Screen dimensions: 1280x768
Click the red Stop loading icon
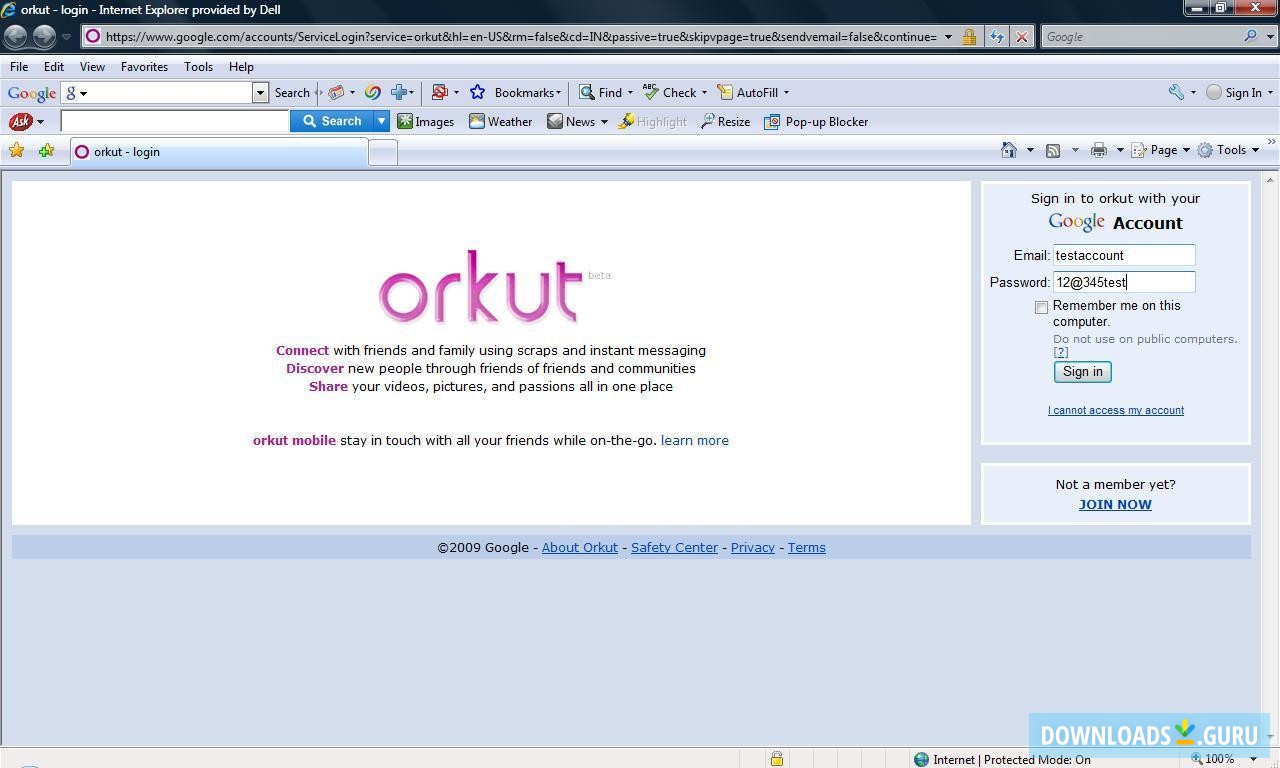coord(1021,37)
